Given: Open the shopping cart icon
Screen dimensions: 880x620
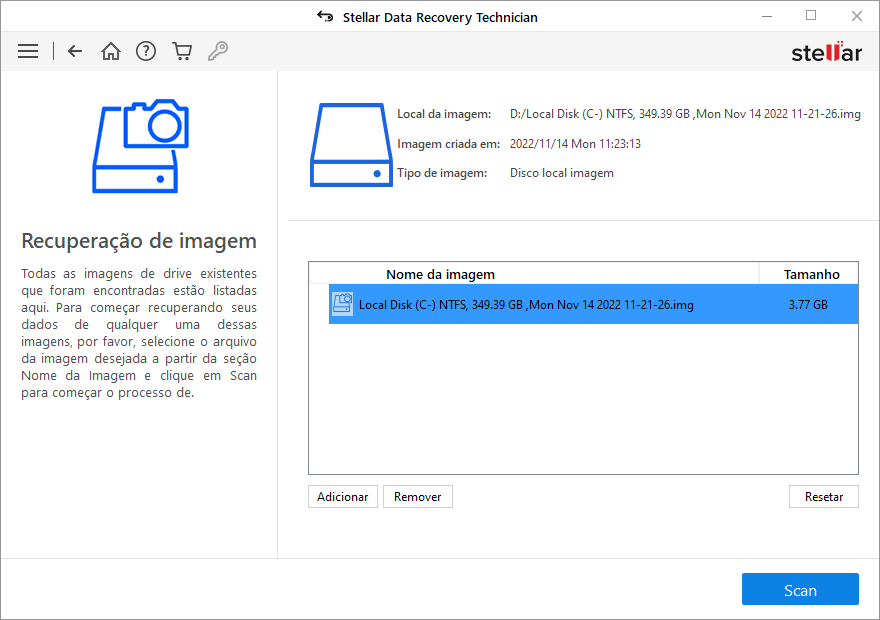Looking at the screenshot, I should (182, 51).
